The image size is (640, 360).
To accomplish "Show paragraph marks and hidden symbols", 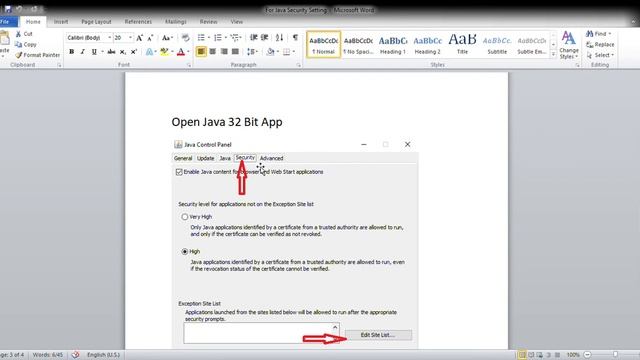I will (x=295, y=38).
